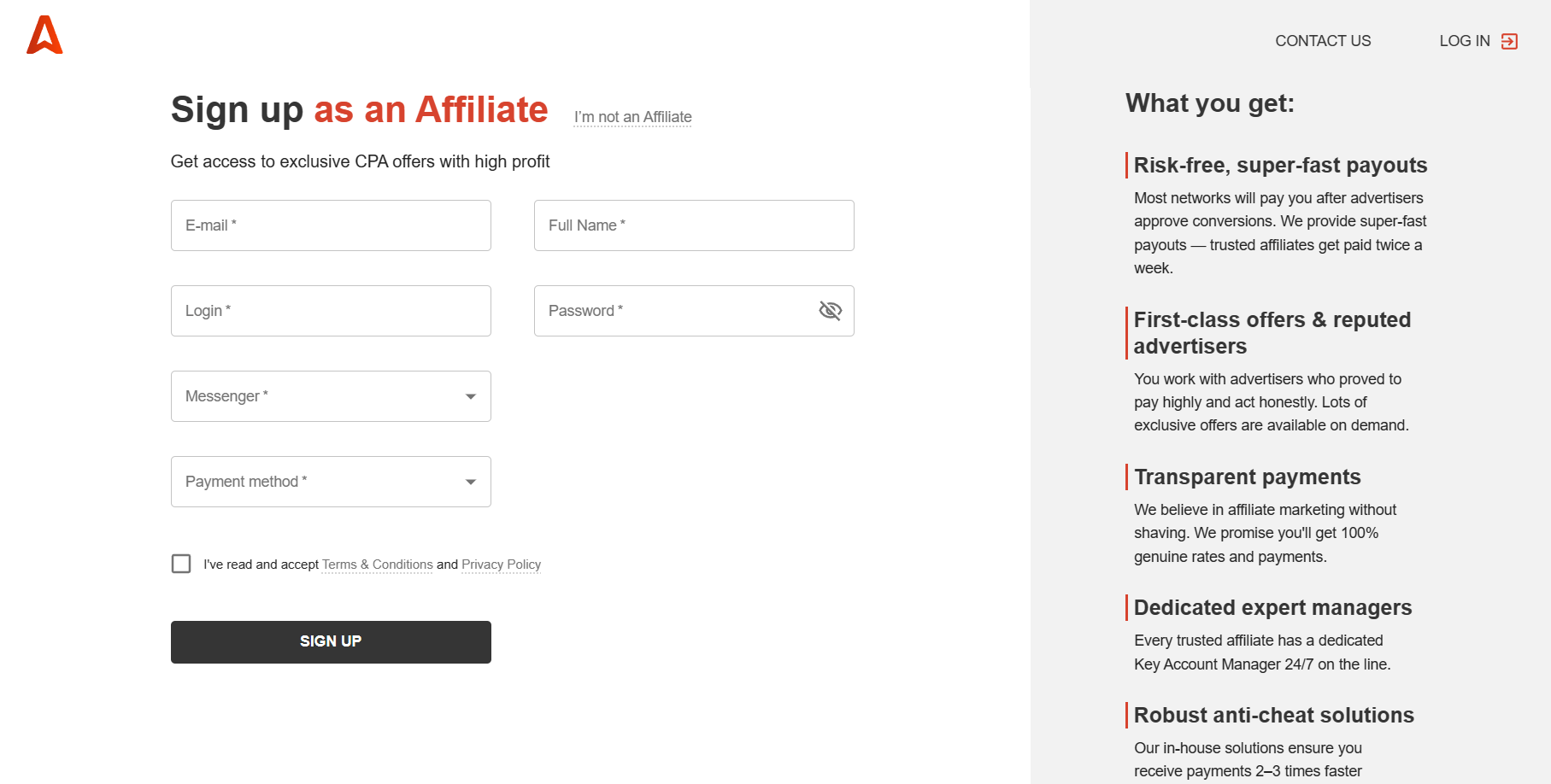1551x784 pixels.
Task: Click the Login input field
Action: (x=331, y=310)
